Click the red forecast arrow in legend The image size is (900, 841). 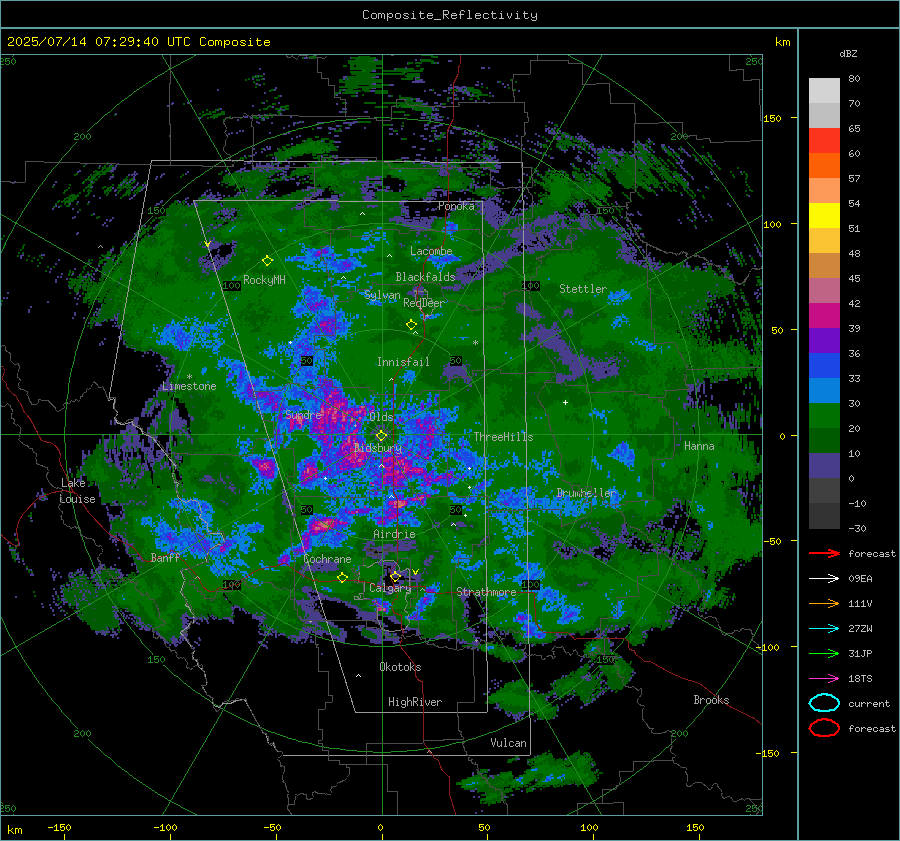(x=824, y=553)
